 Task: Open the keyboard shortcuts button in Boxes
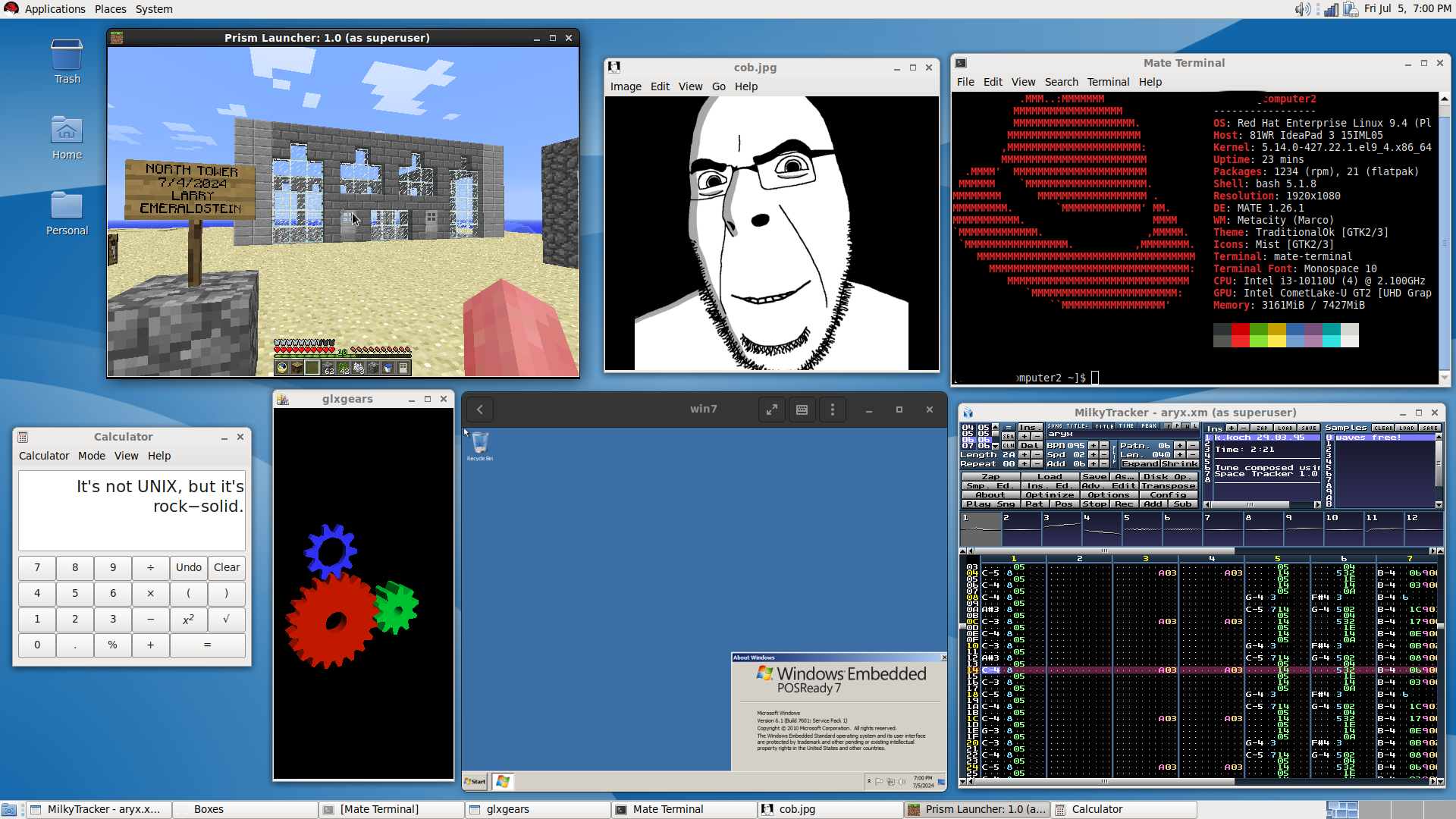click(802, 409)
